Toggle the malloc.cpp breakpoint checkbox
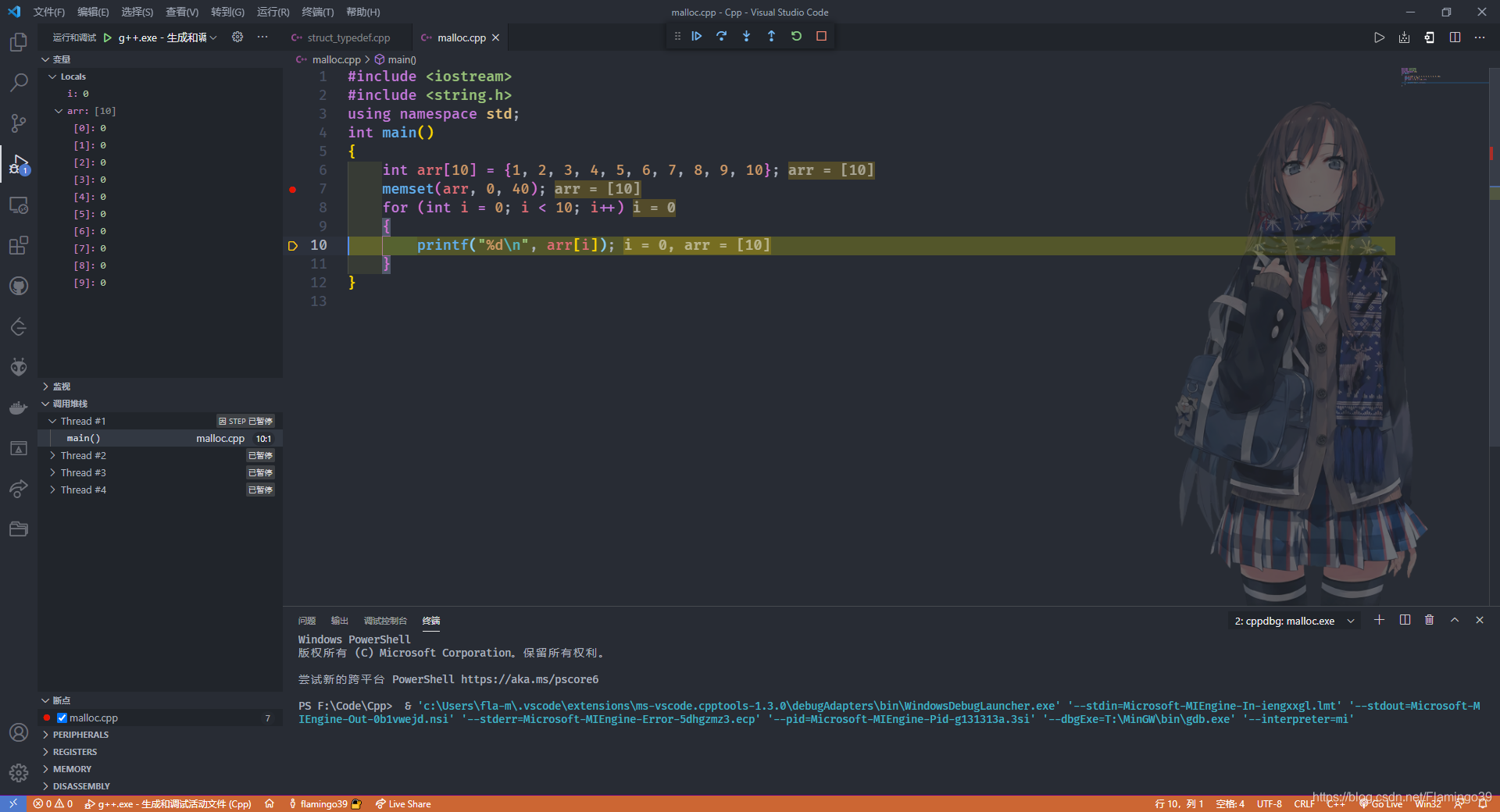This screenshot has height=812, width=1500. point(62,718)
